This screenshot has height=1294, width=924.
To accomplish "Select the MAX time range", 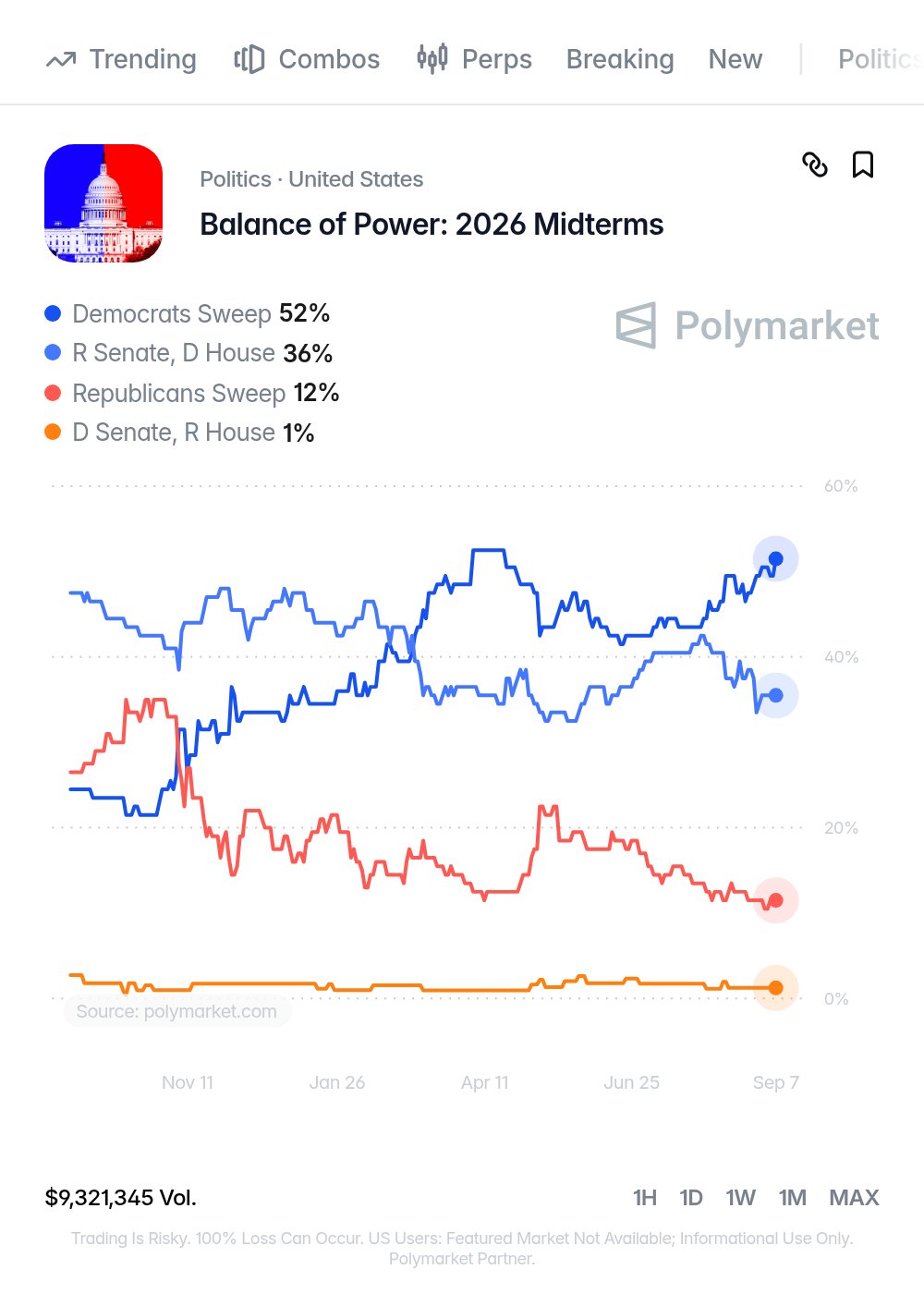I will 854,1198.
